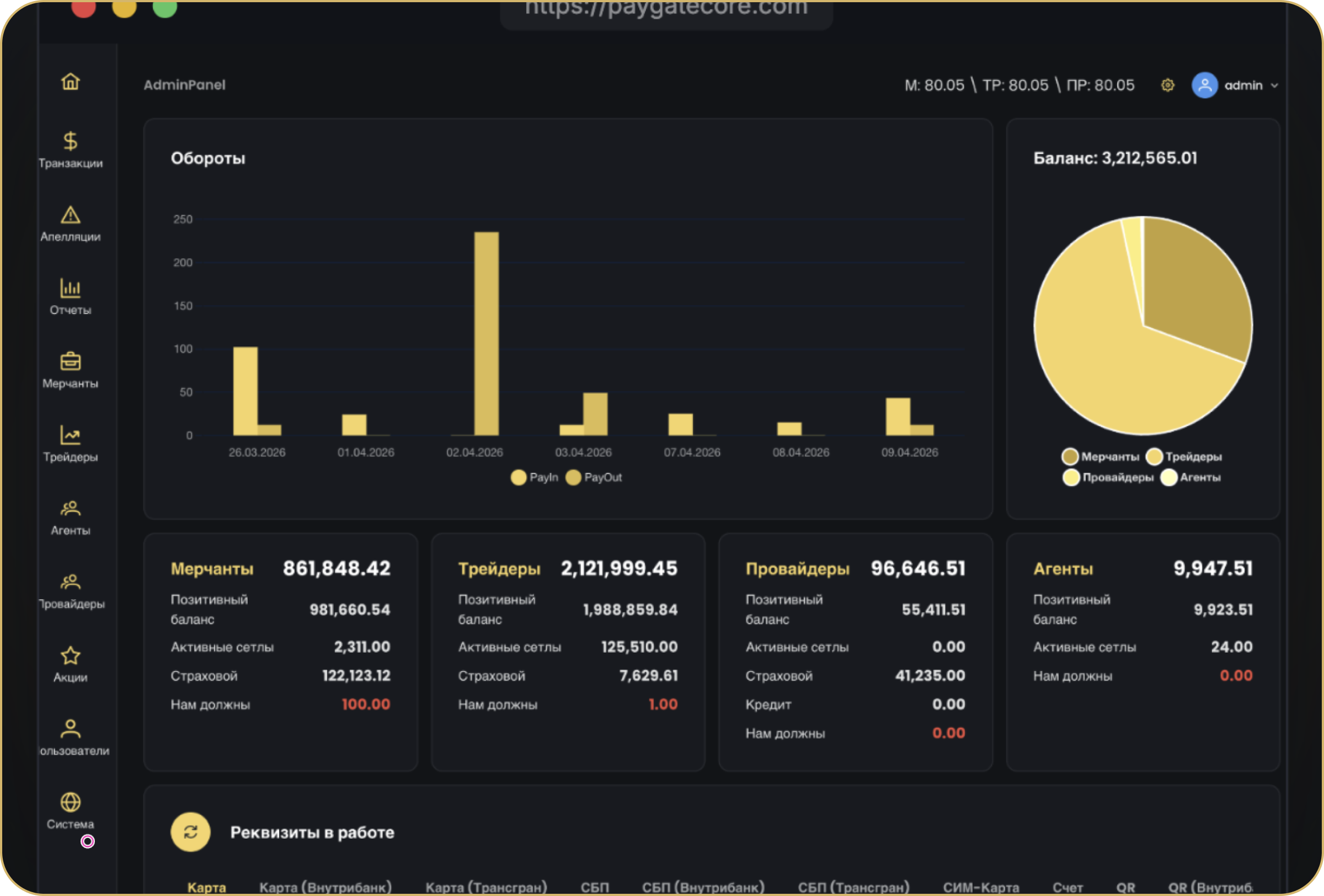Click the refresh button beside Реквизиты в работе

click(x=190, y=831)
